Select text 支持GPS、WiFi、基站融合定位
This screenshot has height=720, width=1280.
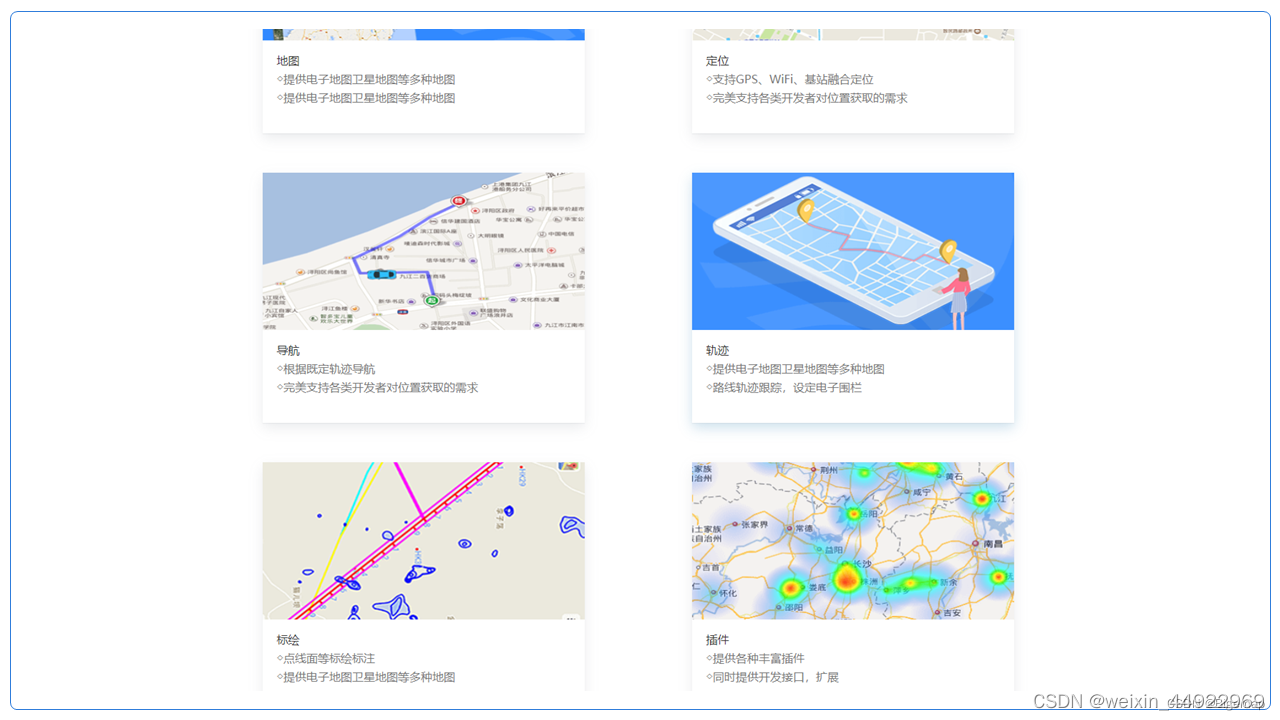793,80
